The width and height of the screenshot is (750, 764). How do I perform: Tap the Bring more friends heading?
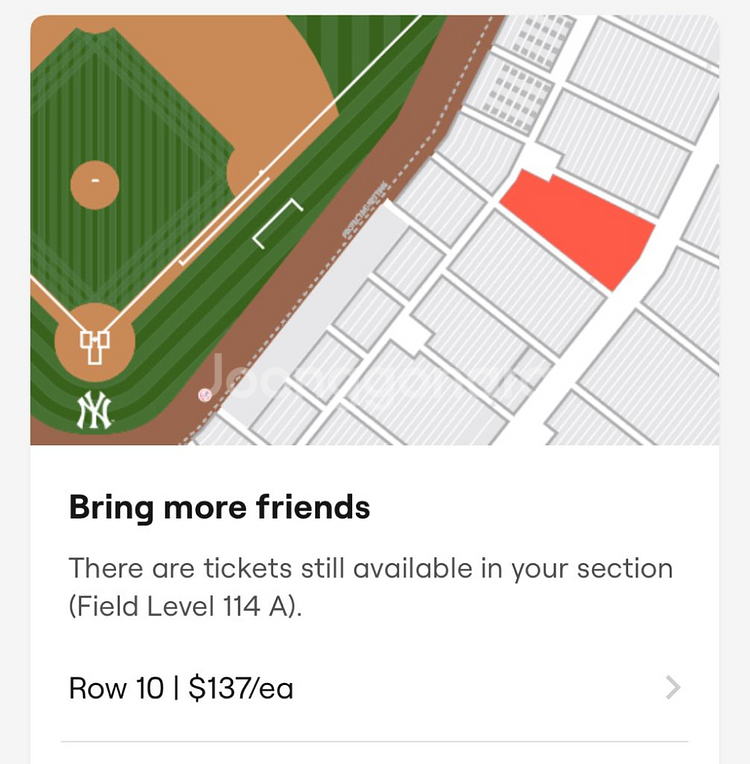coord(219,507)
